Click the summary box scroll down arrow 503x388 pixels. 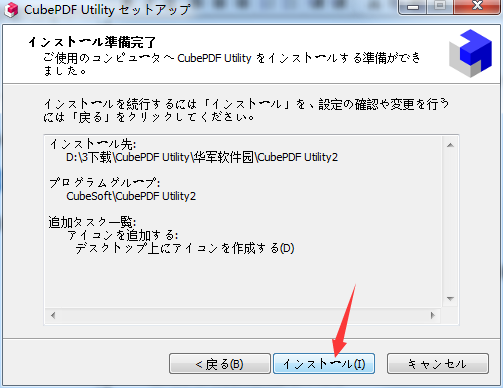(x=450, y=298)
